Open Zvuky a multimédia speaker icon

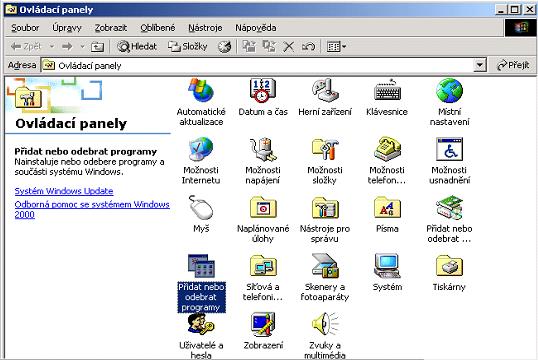[x=325, y=324]
